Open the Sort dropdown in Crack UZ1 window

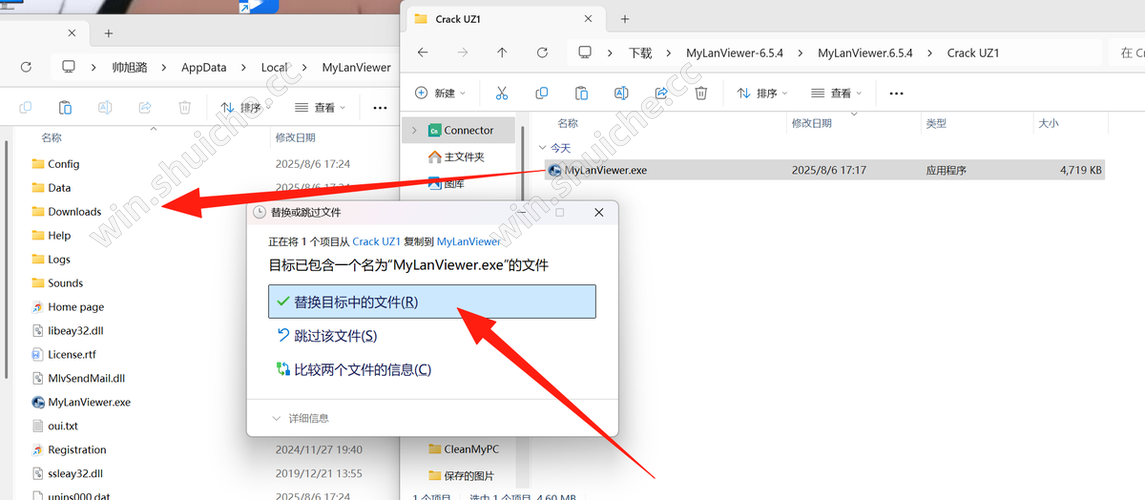762,93
